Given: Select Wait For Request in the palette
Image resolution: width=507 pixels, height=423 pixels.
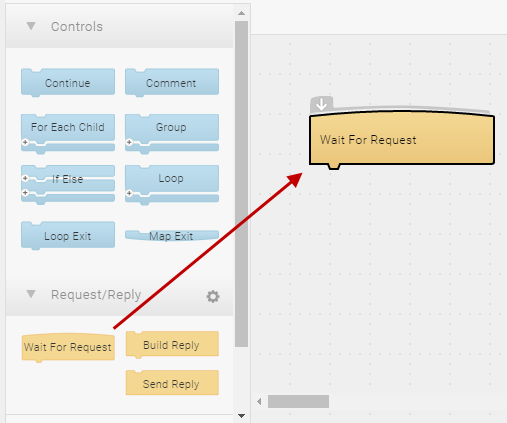Looking at the screenshot, I should click(68, 347).
